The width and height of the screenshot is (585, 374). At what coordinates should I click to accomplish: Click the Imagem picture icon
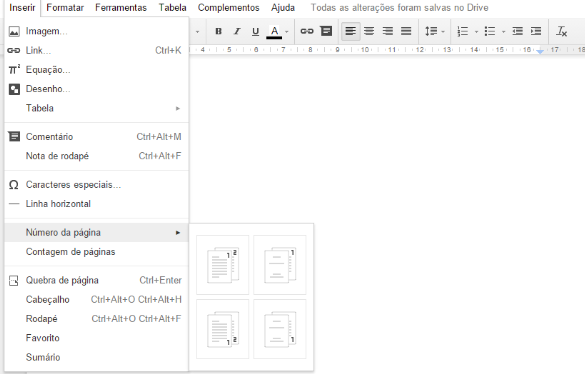coord(14,31)
